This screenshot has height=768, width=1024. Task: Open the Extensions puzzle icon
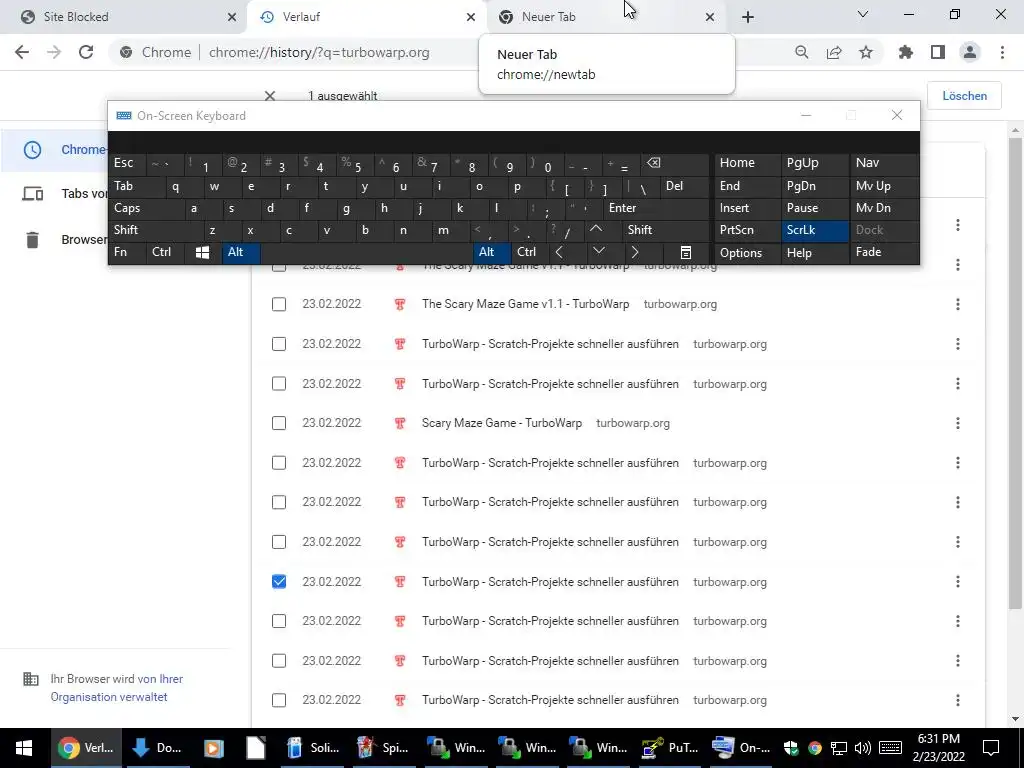(906, 52)
